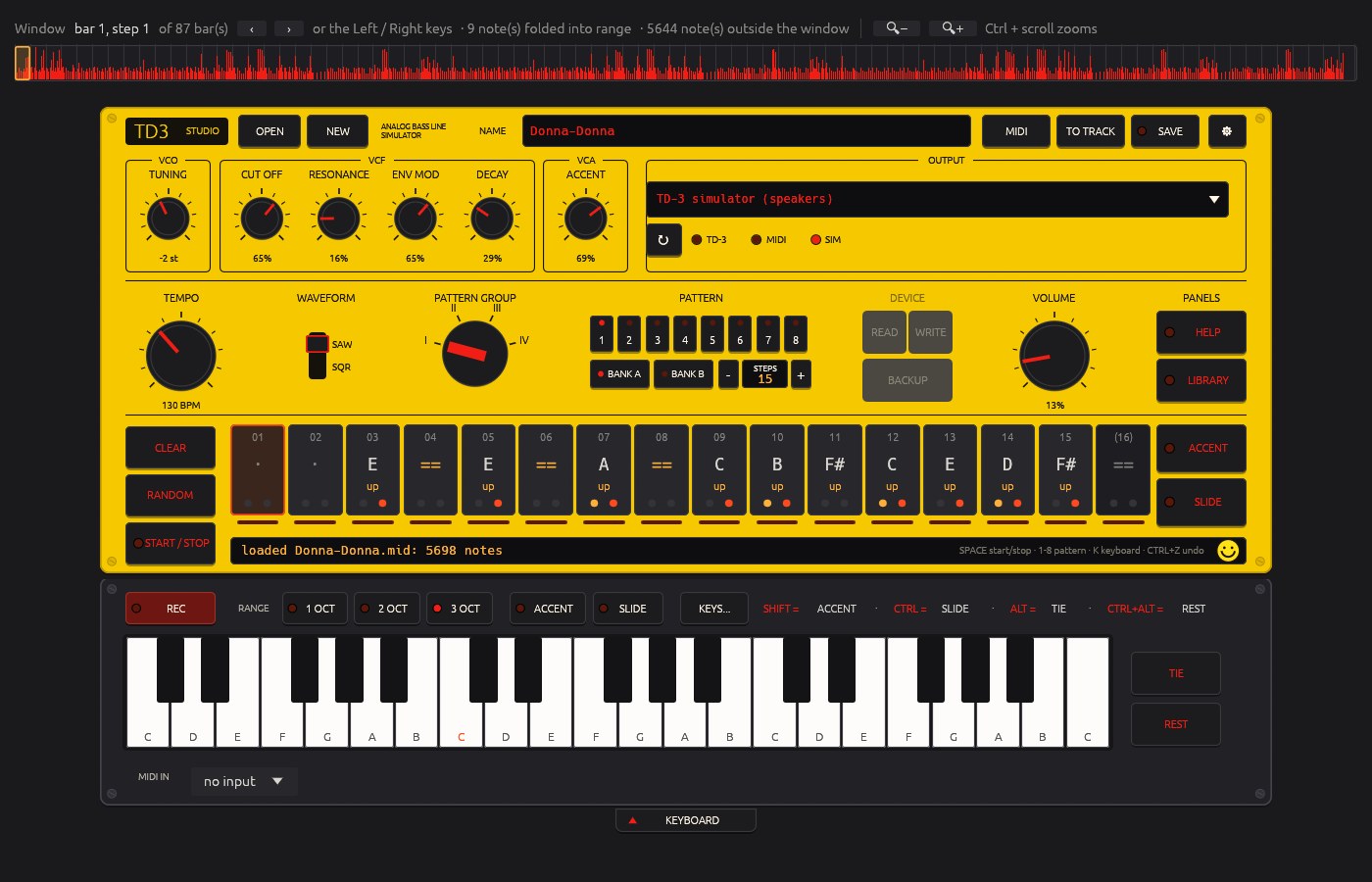Enable REC on the keyboard panel
1372x882 pixels.
pyautogui.click(x=171, y=609)
